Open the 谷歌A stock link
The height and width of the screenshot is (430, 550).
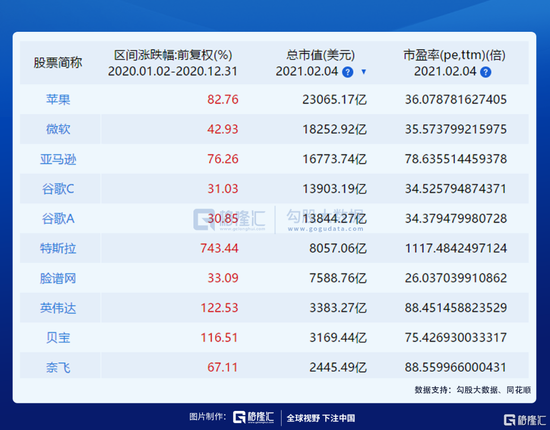click(58, 219)
